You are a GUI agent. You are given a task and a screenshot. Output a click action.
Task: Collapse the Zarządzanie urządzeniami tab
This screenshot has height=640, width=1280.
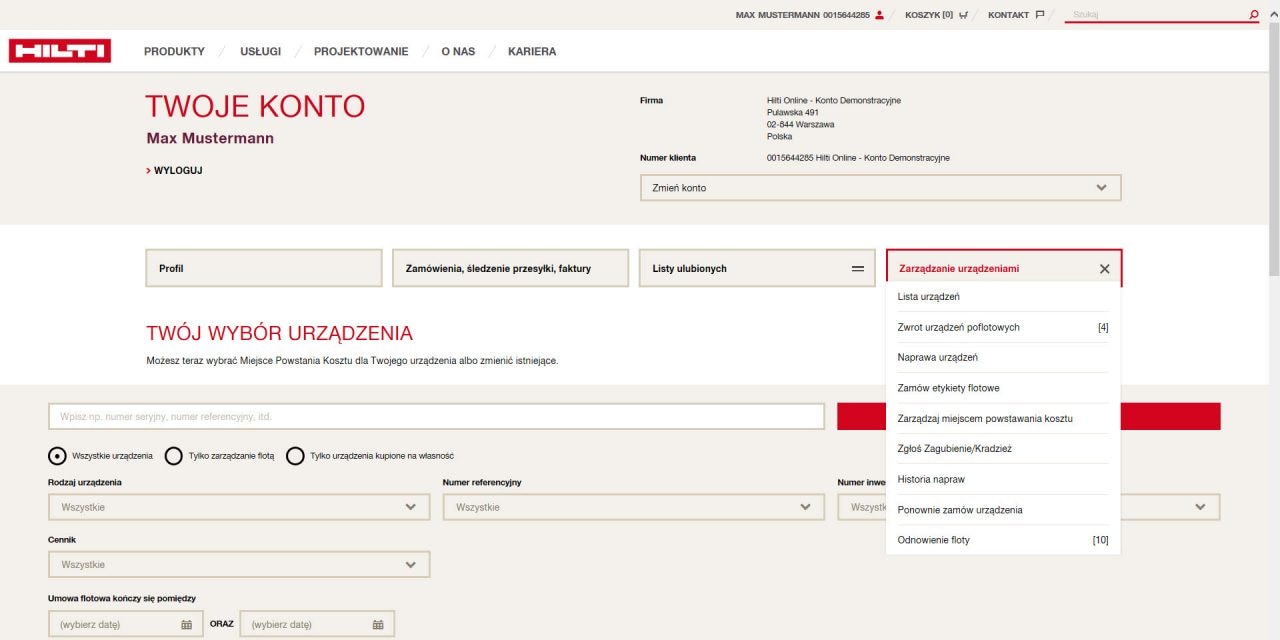1004,268
